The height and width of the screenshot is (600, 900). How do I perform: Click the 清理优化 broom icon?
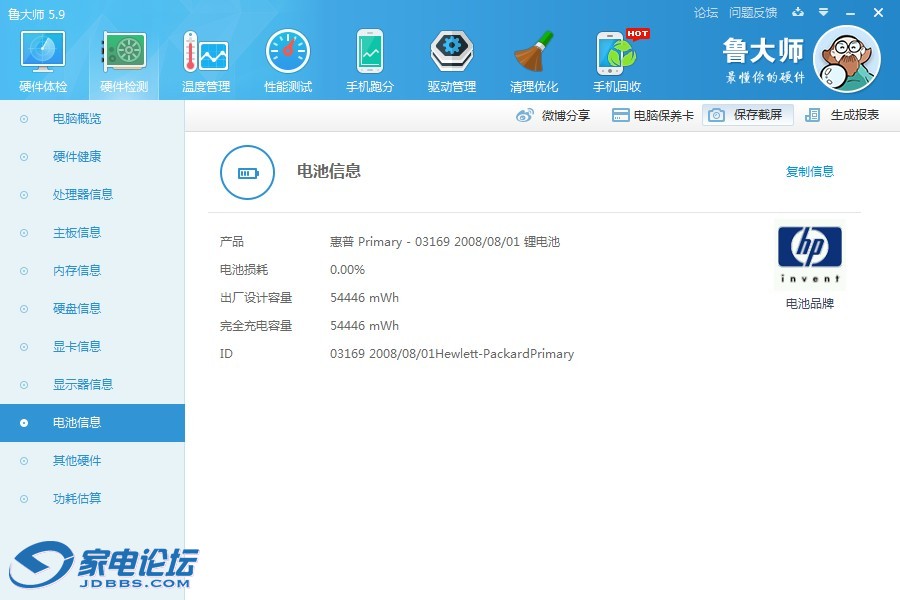(x=534, y=60)
